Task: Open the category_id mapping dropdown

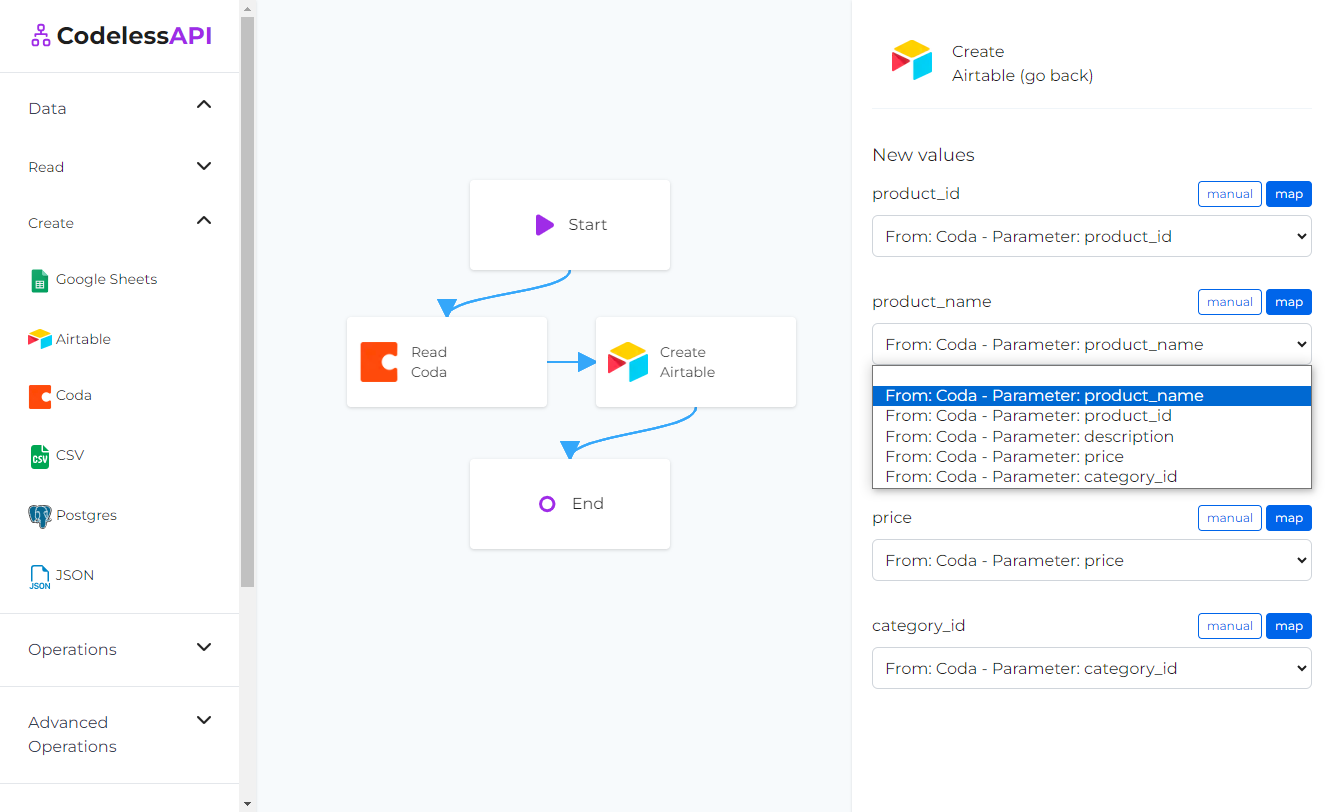Action: click(x=1092, y=668)
